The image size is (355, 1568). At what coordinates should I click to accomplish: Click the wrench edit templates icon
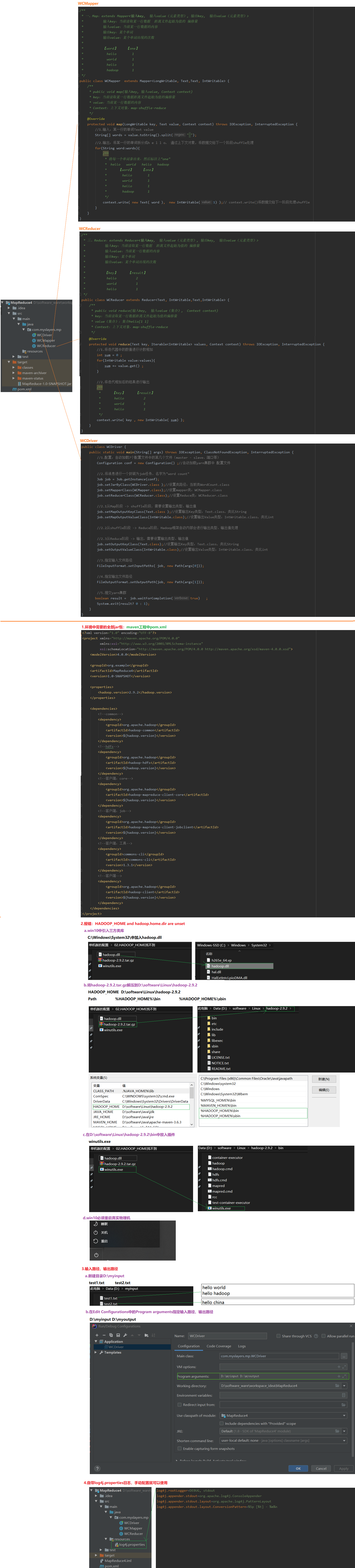(125, 1335)
